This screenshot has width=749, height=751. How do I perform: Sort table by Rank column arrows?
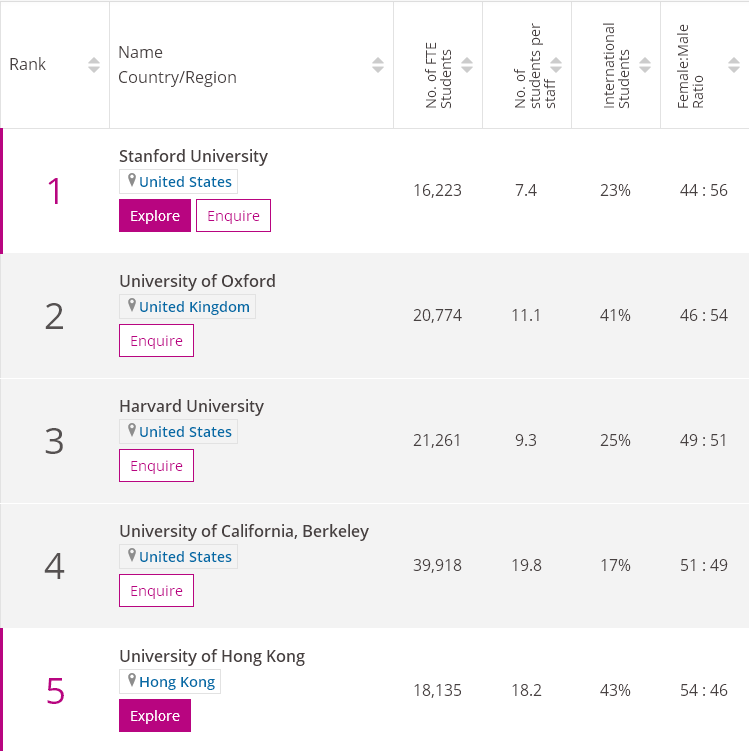click(93, 65)
